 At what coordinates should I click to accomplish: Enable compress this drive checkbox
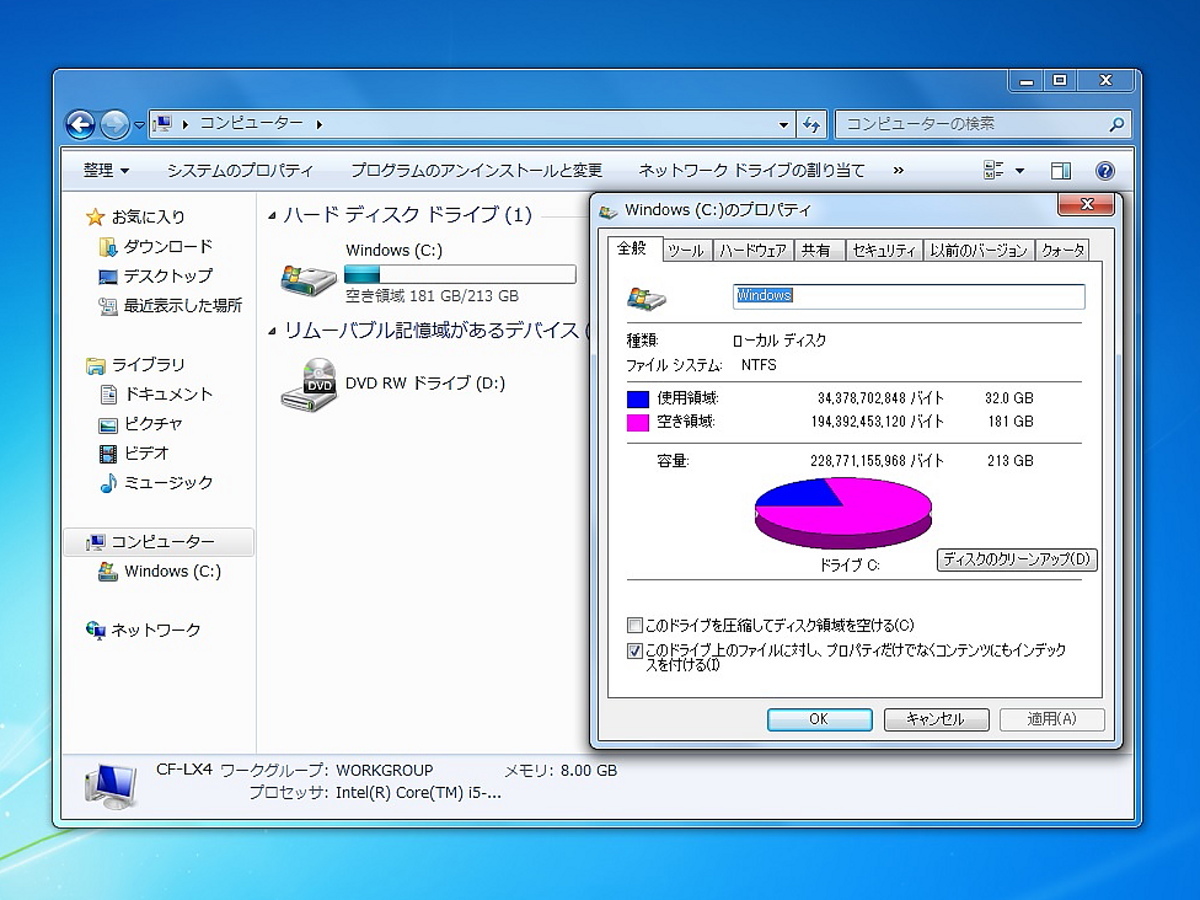pos(634,626)
